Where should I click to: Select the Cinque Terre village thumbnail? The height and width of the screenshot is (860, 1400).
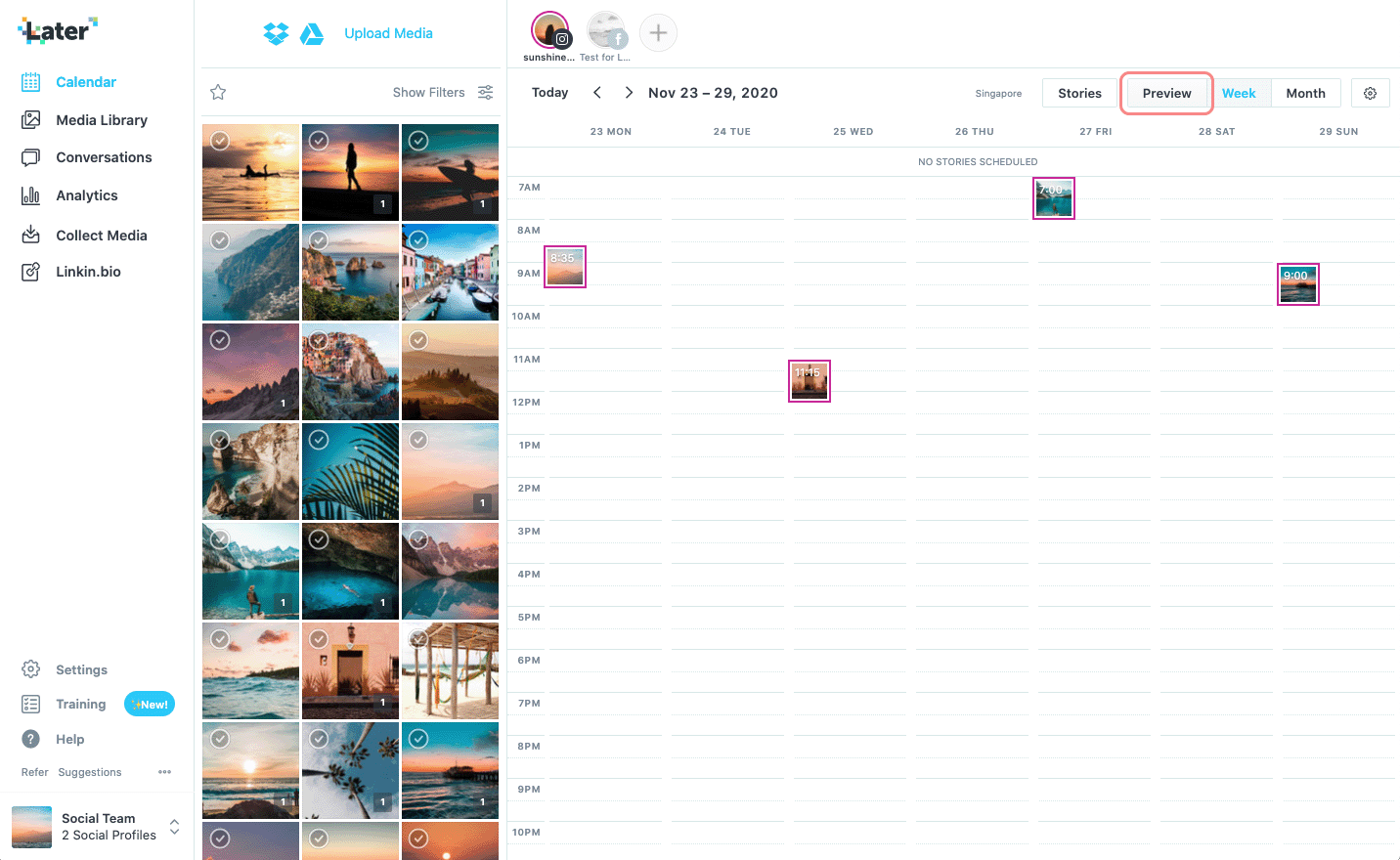click(350, 372)
